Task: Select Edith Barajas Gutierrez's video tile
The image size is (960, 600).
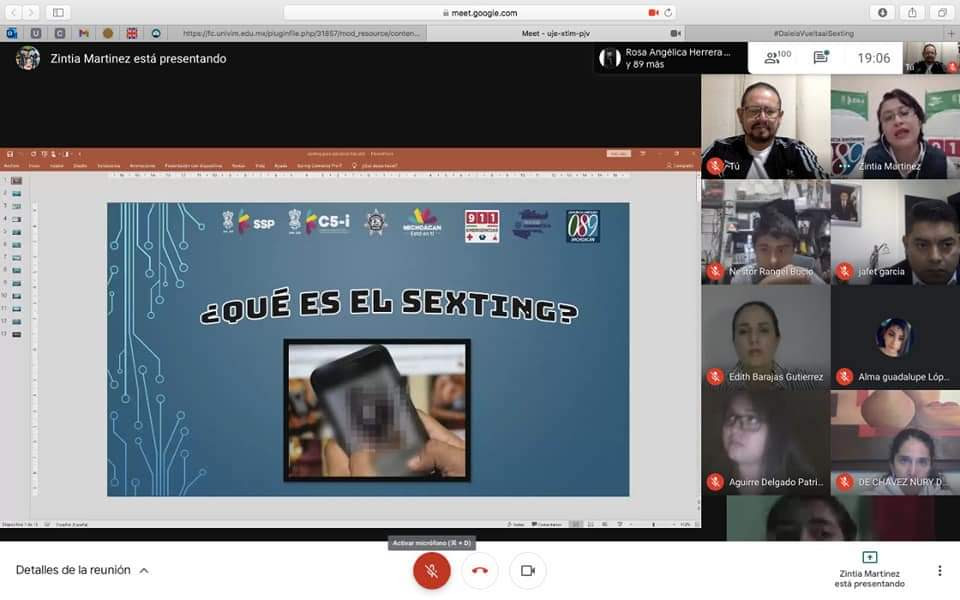Action: pos(765,337)
